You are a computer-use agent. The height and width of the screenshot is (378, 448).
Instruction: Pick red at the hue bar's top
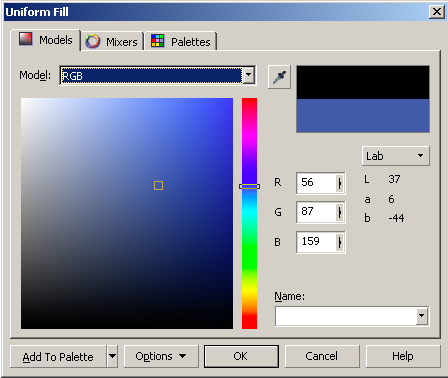click(x=249, y=101)
